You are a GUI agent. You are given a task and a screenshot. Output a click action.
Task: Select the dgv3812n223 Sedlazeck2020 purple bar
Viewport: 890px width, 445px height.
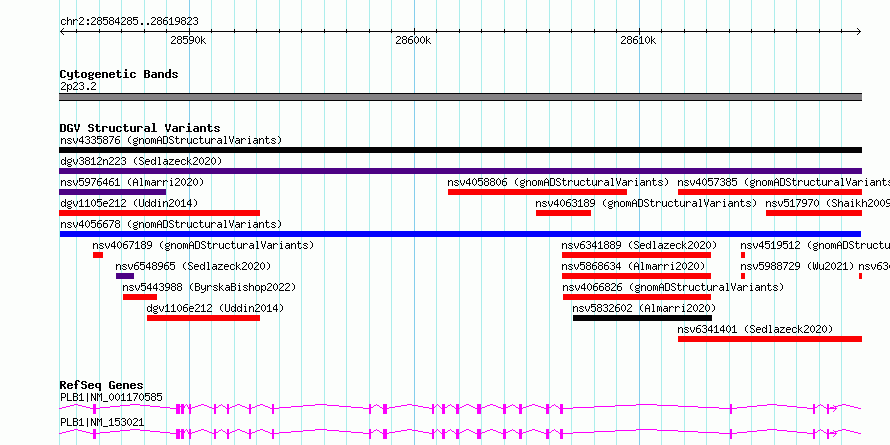coord(460,171)
